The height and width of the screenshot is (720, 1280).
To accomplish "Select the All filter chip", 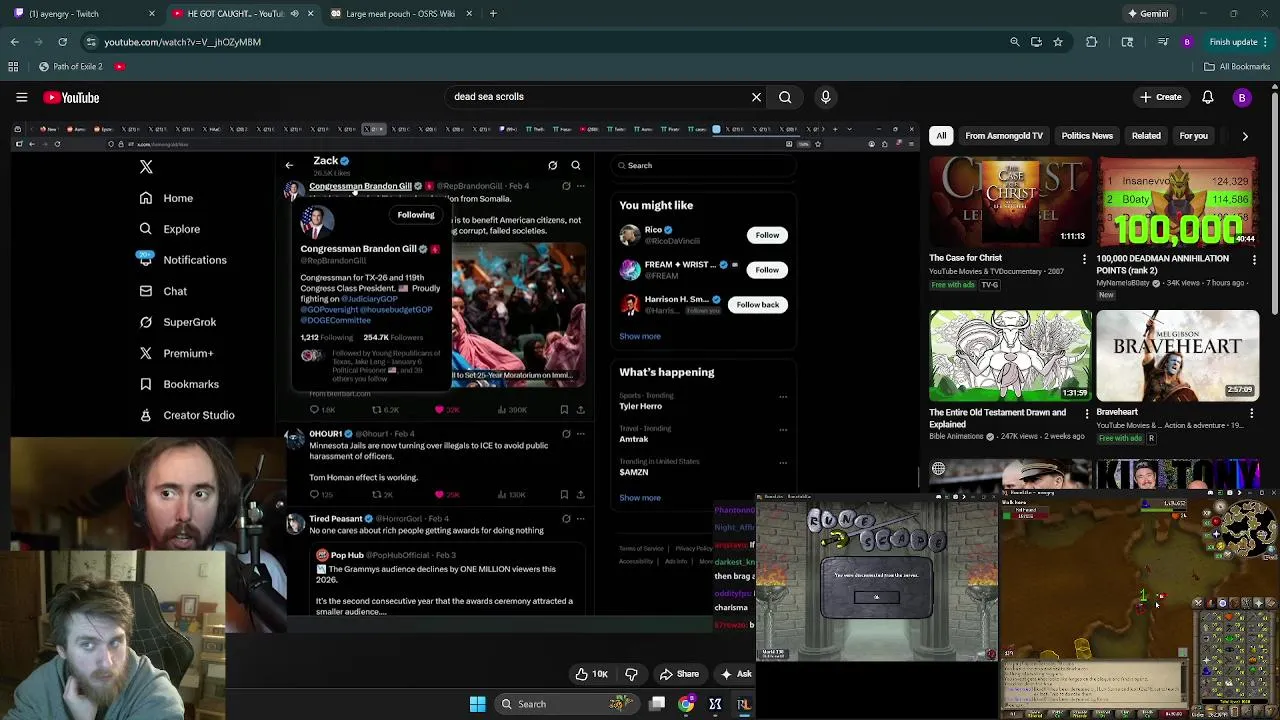I will click(x=941, y=135).
